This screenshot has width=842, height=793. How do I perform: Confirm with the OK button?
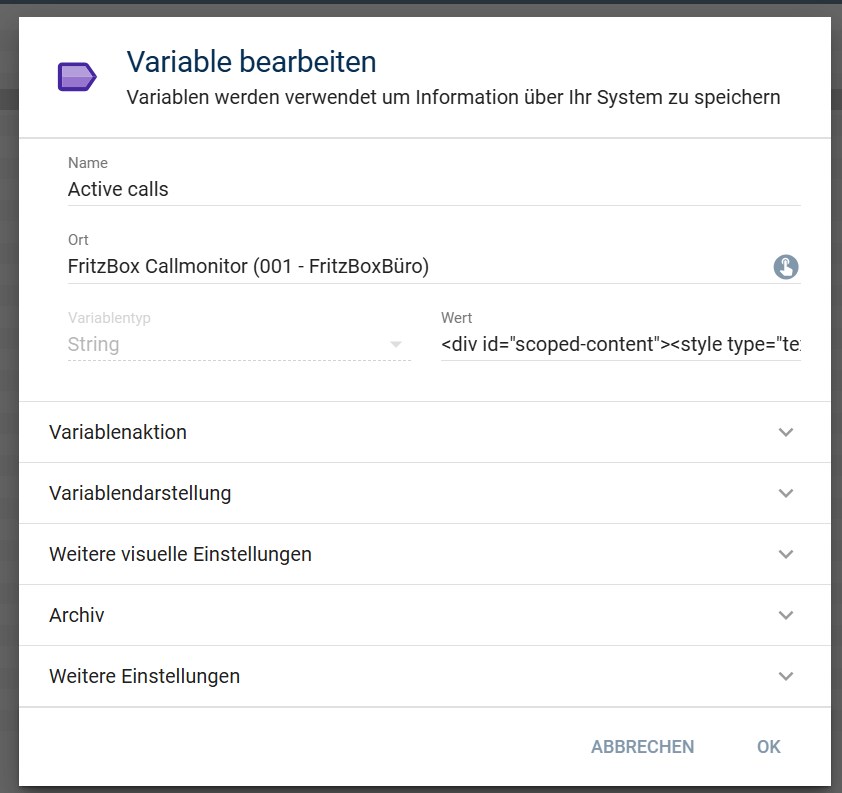tap(768, 747)
